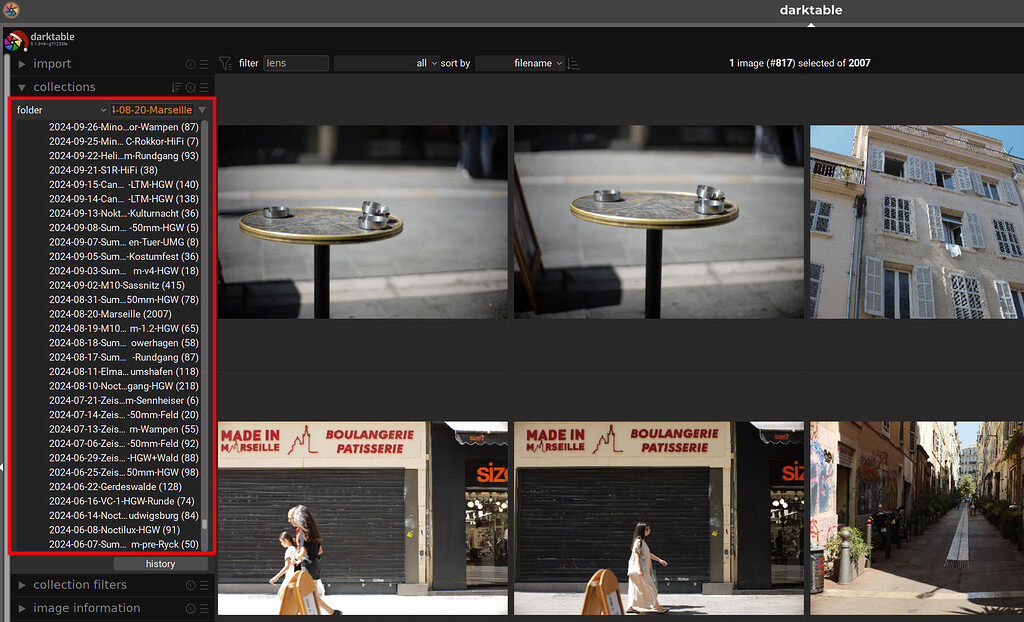Click the darktable logo in the top-left corner
The width and height of the screenshot is (1024, 622).
pos(14,41)
